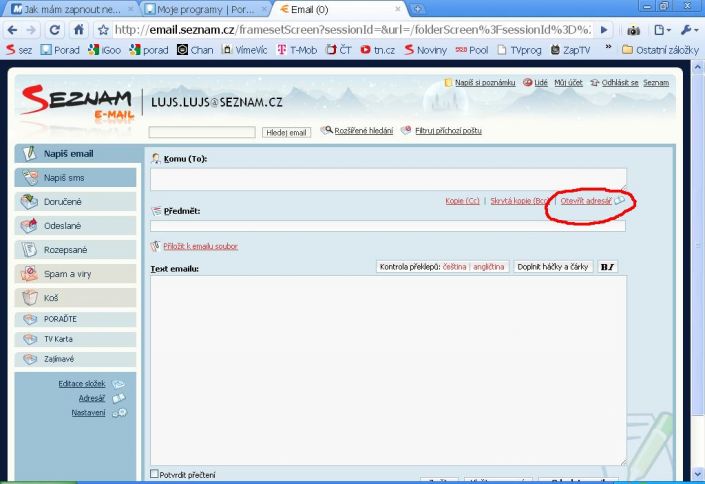
Task: Open the PORAĎTE folder
Action: (76, 319)
